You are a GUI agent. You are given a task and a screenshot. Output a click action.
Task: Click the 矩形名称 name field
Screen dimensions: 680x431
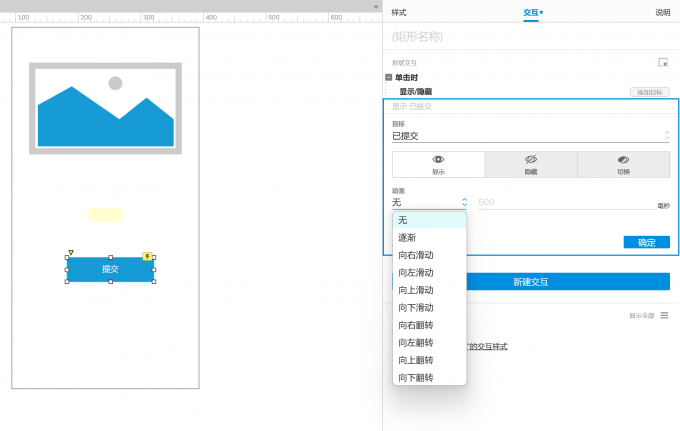coord(531,37)
